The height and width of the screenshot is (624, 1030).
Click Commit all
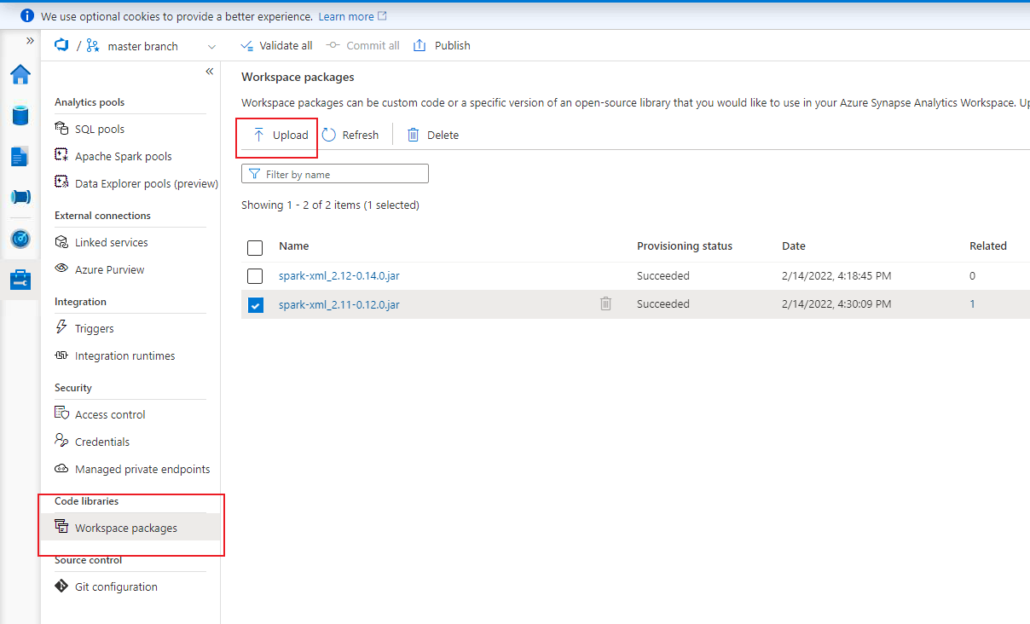coord(363,45)
